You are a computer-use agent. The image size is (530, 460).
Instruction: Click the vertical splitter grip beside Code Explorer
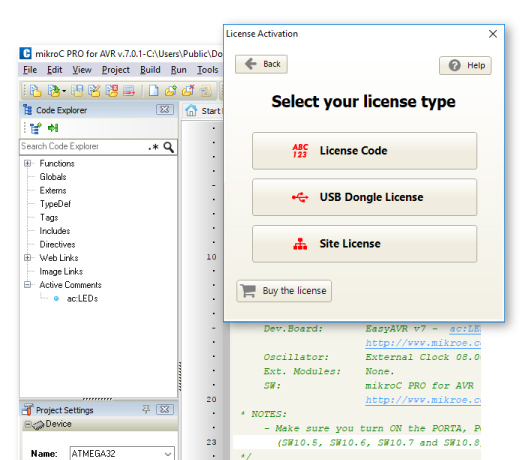pyautogui.click(x=179, y=376)
